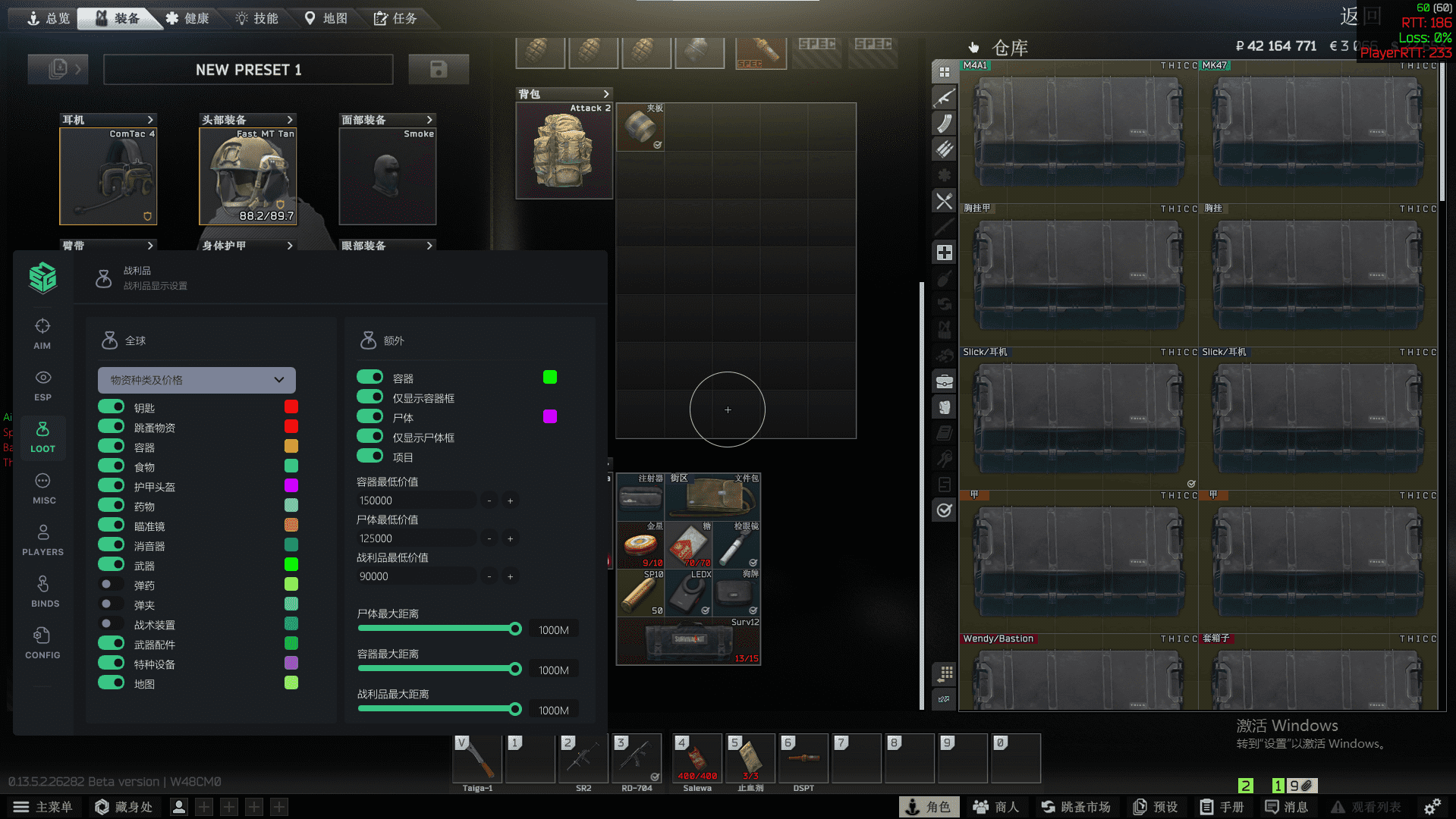Open the CONFIG sidebar section
The height and width of the screenshot is (819, 1456).
pos(42,643)
